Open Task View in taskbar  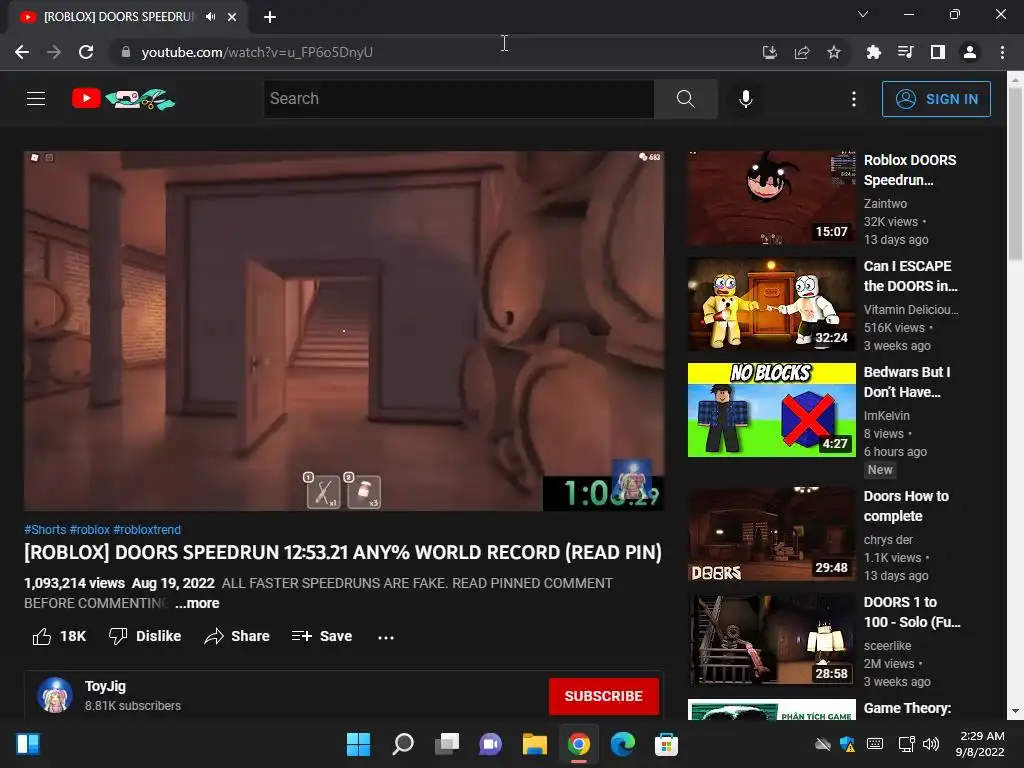point(447,744)
